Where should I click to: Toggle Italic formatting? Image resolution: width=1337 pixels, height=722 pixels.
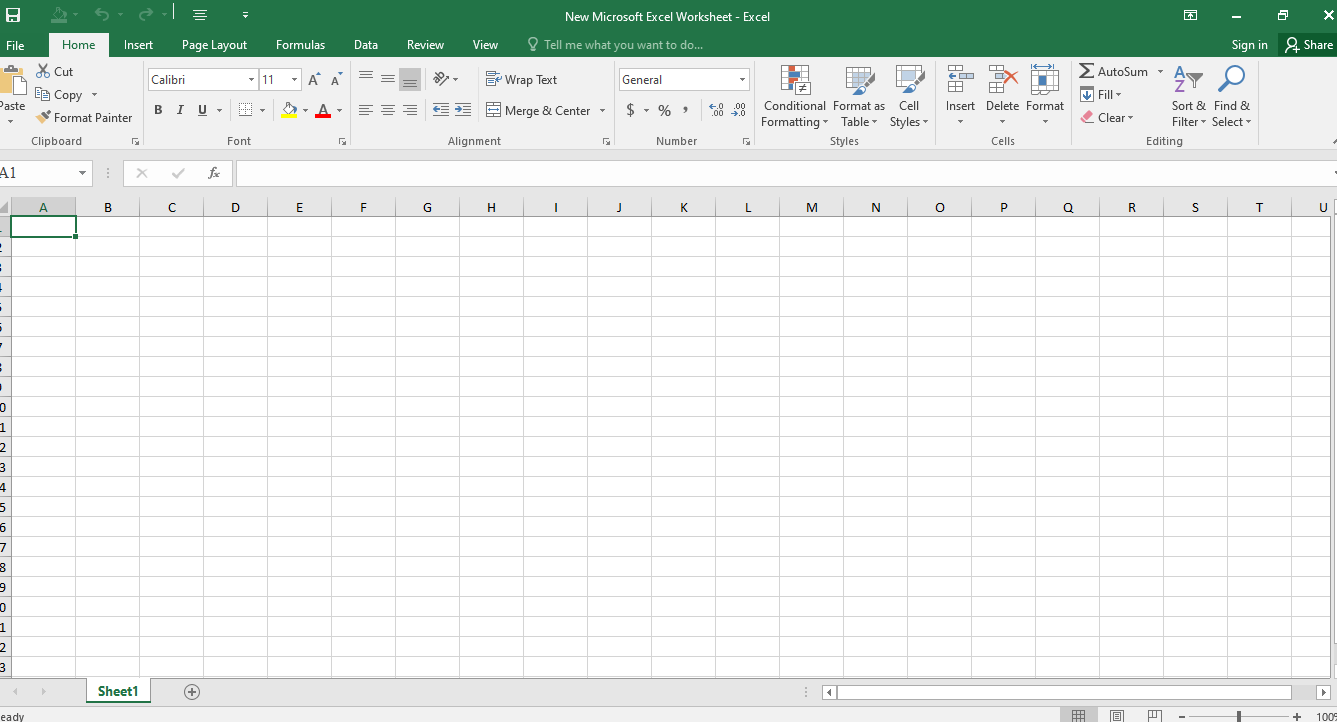coord(180,110)
